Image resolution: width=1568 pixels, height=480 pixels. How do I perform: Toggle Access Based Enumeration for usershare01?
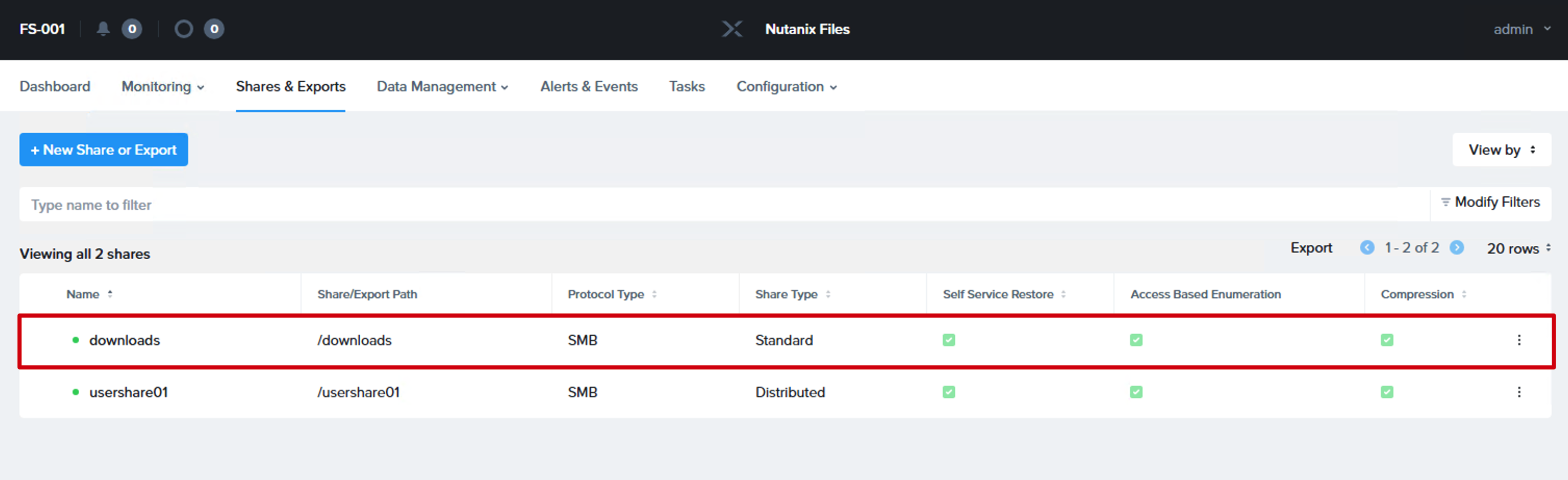[1136, 393]
